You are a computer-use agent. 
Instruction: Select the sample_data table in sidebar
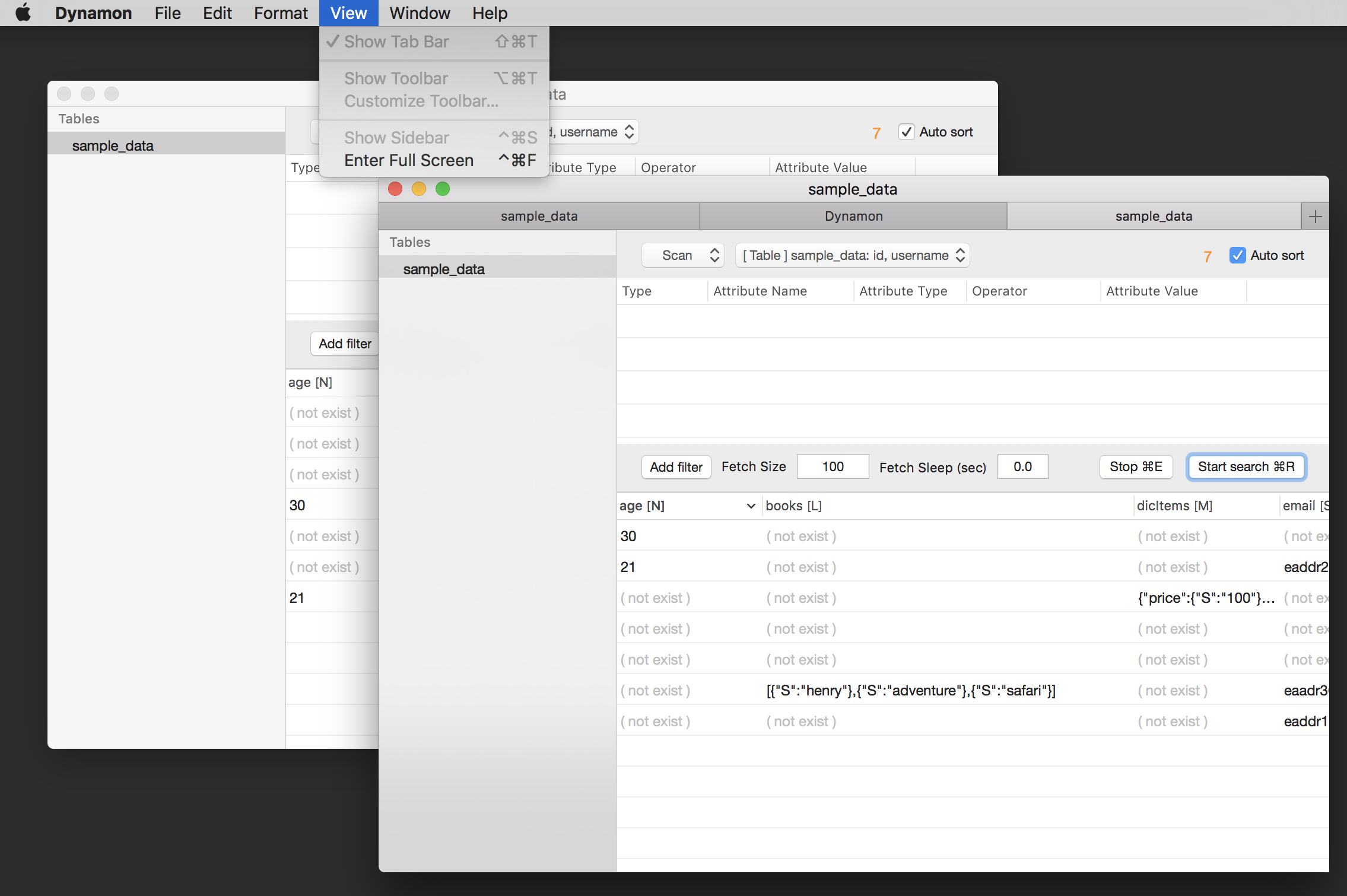pyautogui.click(x=443, y=268)
